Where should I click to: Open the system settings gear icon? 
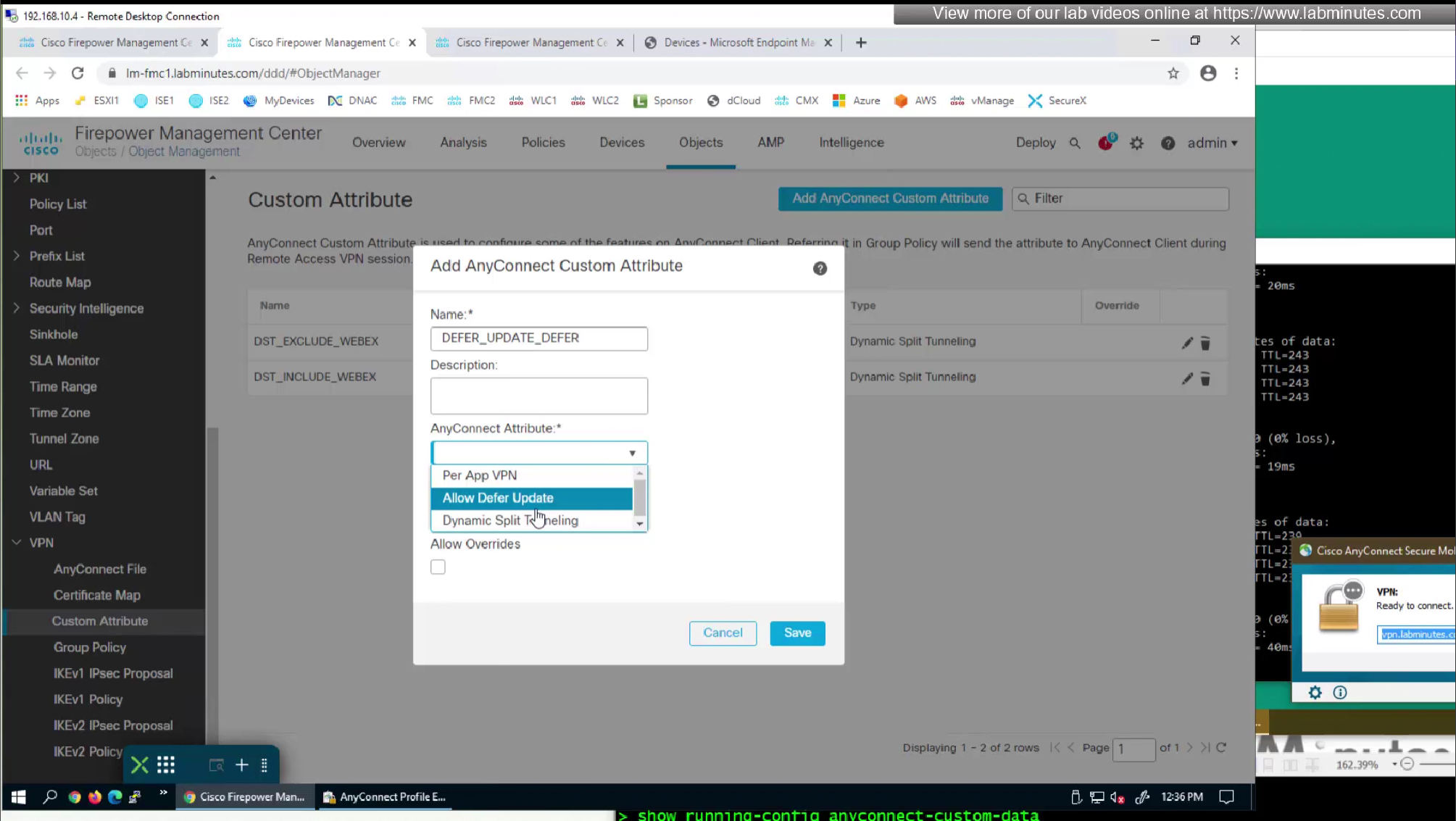tap(1136, 143)
